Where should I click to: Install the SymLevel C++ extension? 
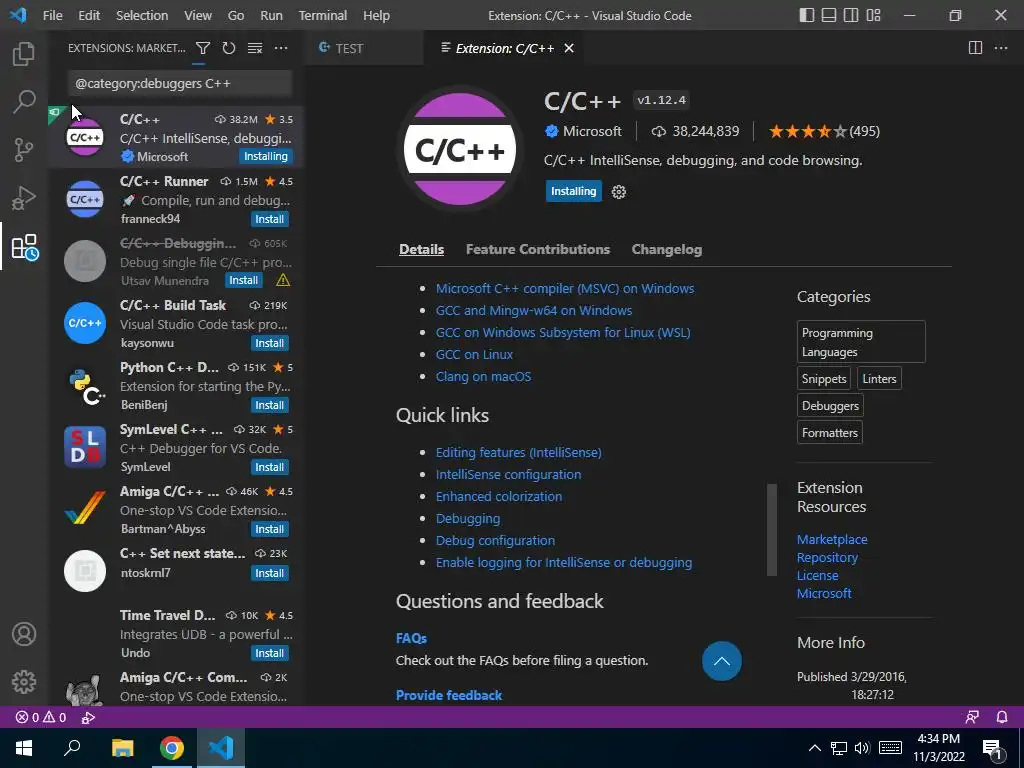(270, 467)
